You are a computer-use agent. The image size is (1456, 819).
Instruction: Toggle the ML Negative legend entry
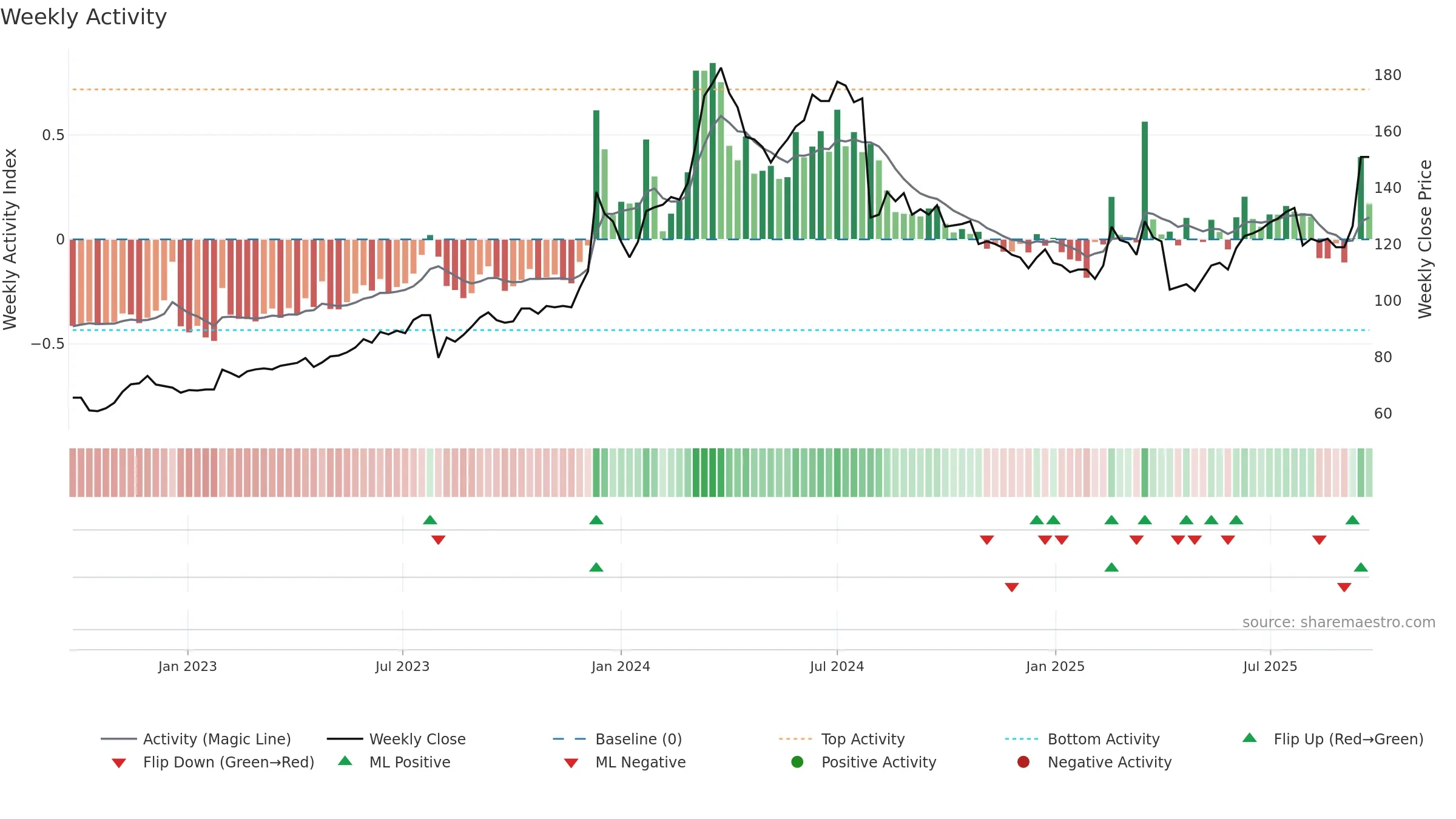(625, 762)
